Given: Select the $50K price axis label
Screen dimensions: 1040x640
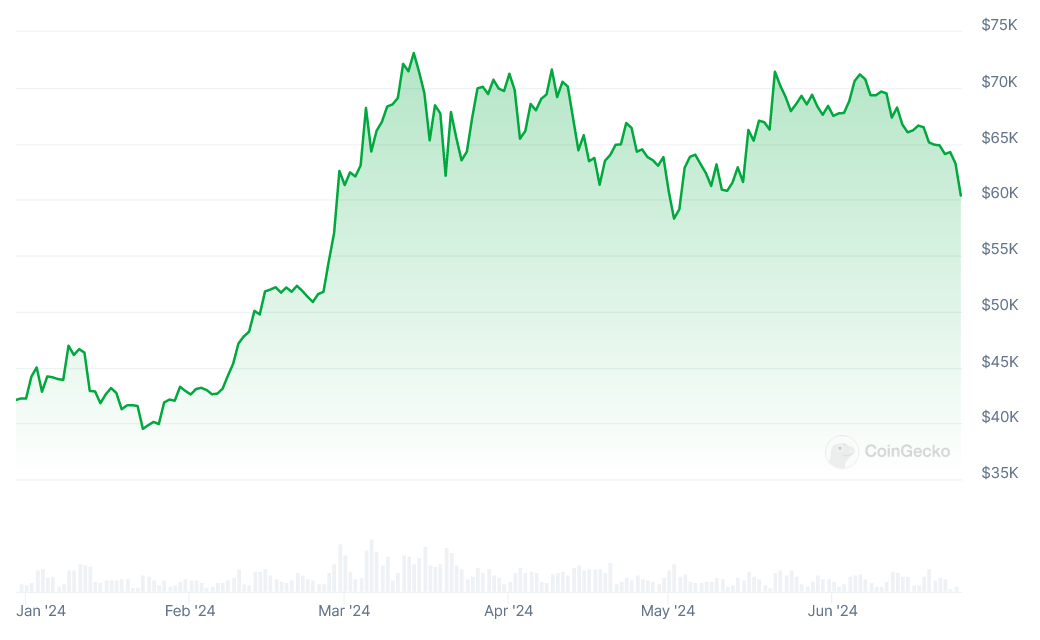Looking at the screenshot, I should (x=999, y=304).
